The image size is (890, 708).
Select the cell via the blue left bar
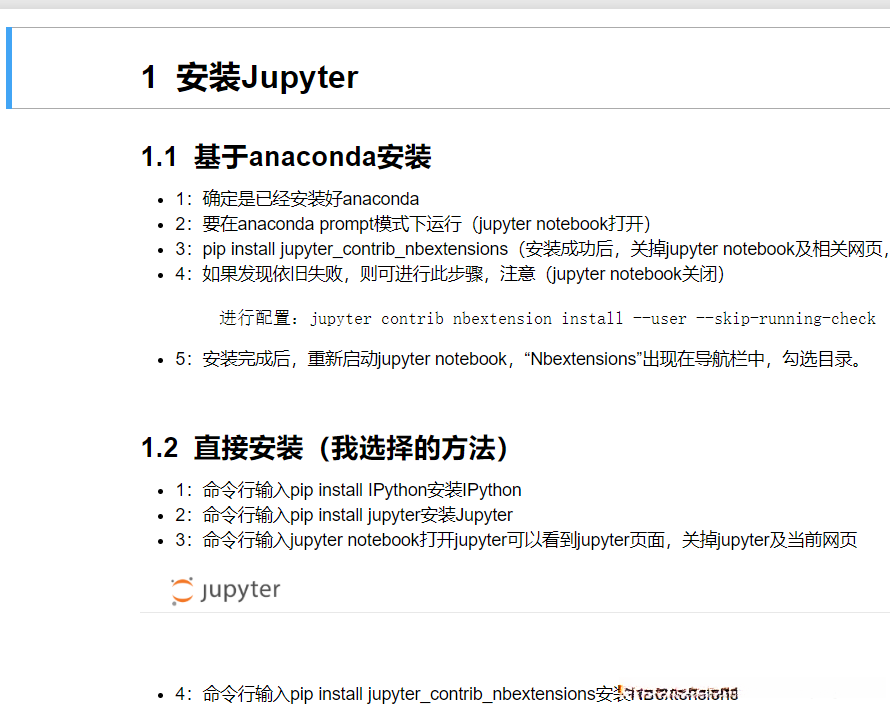9,68
